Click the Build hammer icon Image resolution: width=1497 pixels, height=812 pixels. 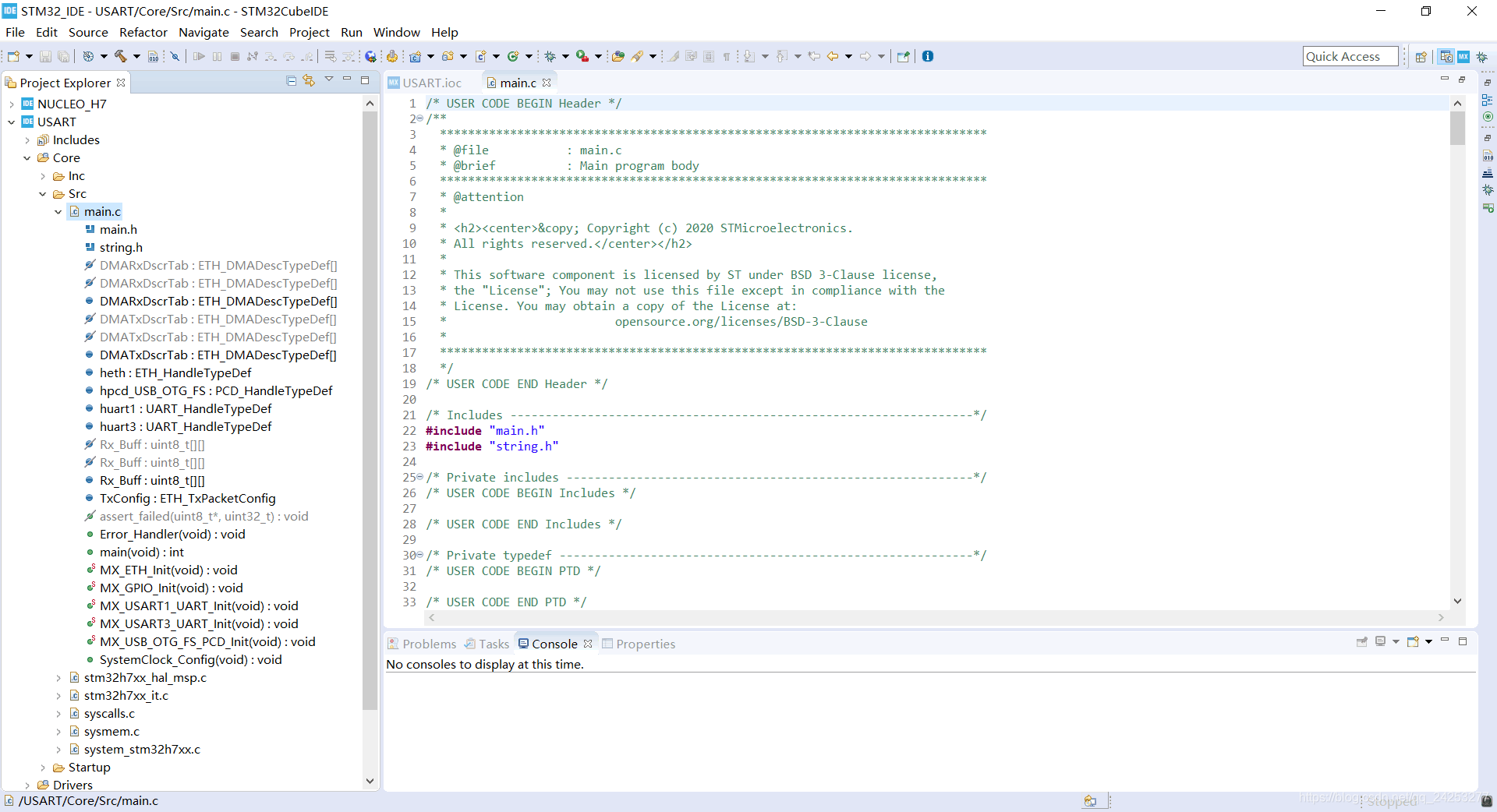click(x=120, y=56)
